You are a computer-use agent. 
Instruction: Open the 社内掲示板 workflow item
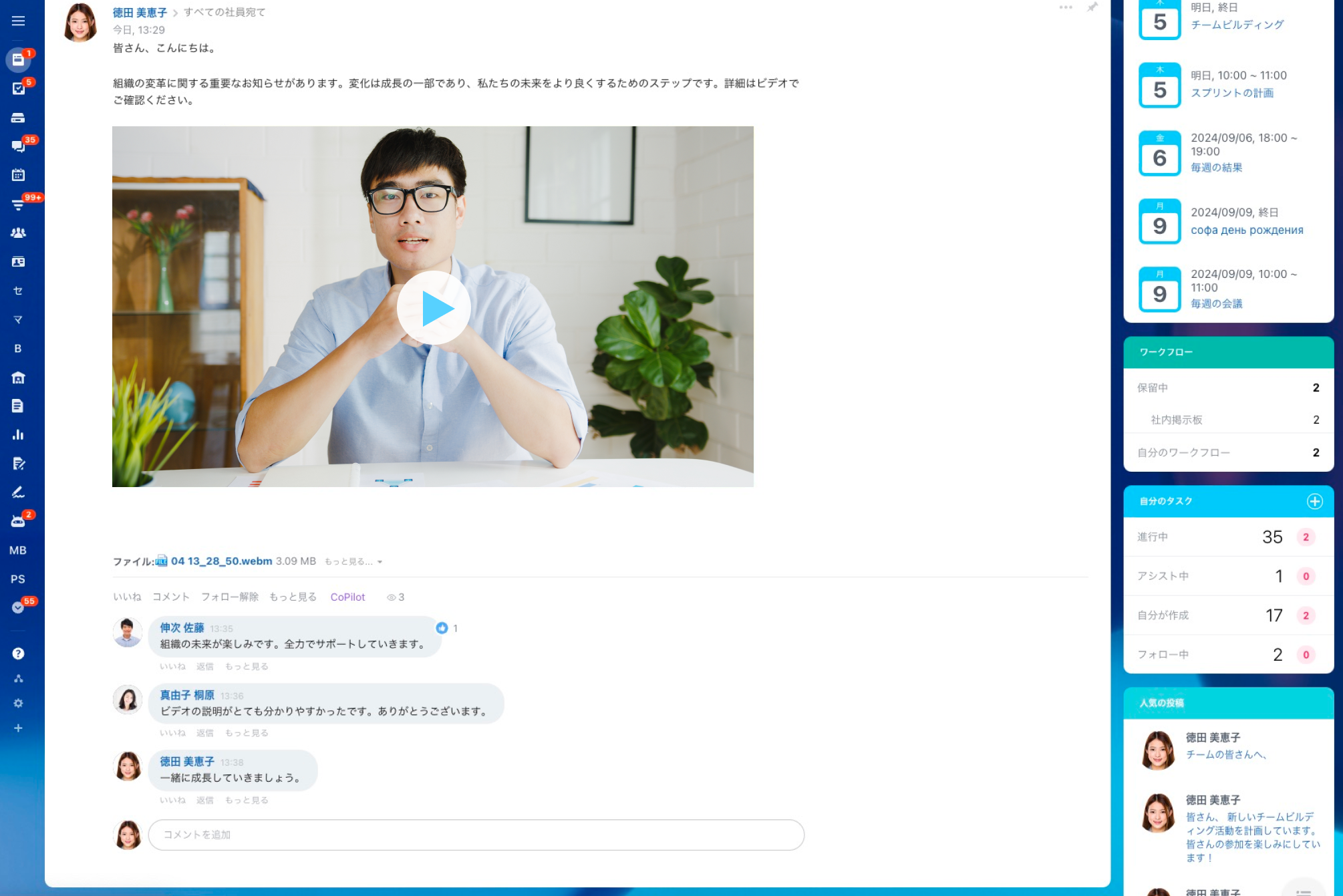coord(1176,420)
